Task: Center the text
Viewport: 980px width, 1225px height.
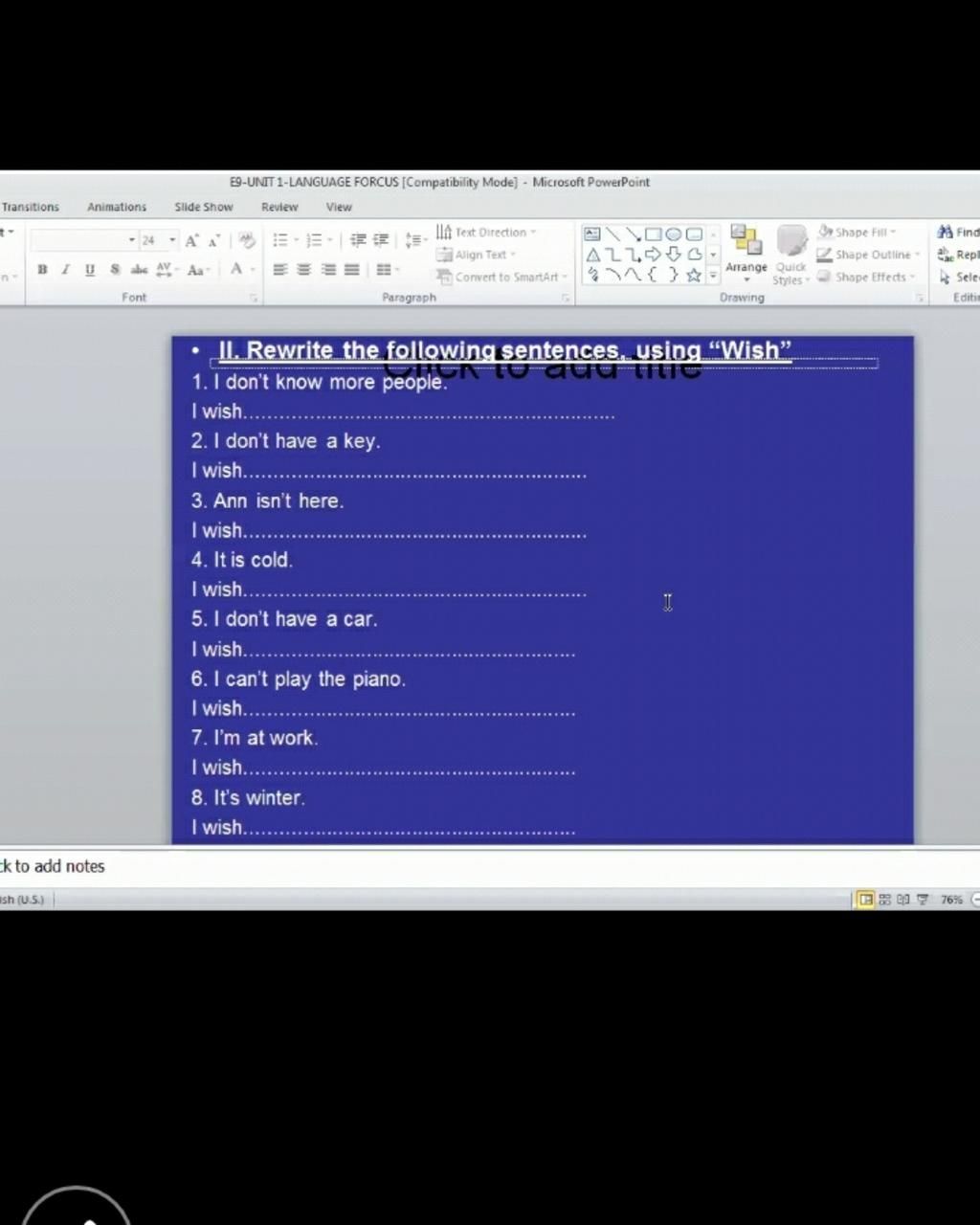Action: click(x=304, y=270)
